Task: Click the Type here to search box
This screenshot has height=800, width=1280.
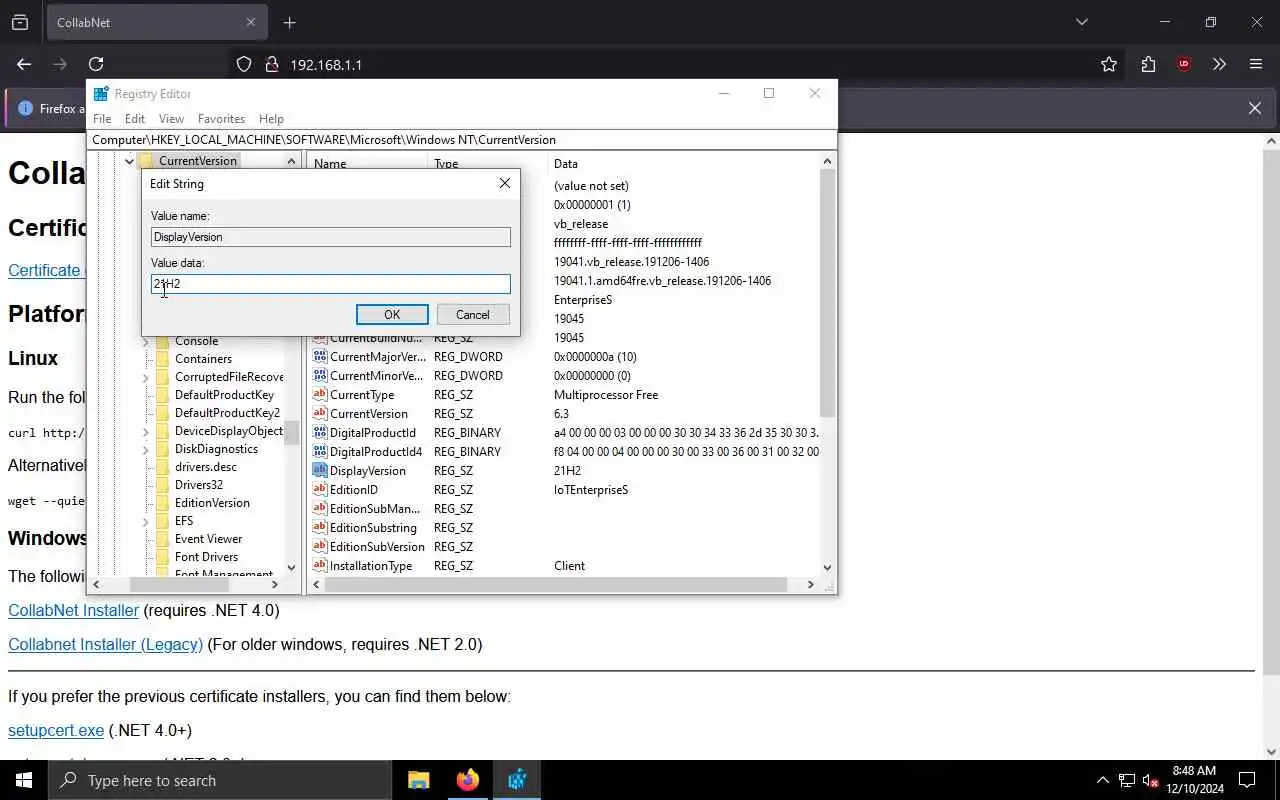Action: click(x=220, y=780)
